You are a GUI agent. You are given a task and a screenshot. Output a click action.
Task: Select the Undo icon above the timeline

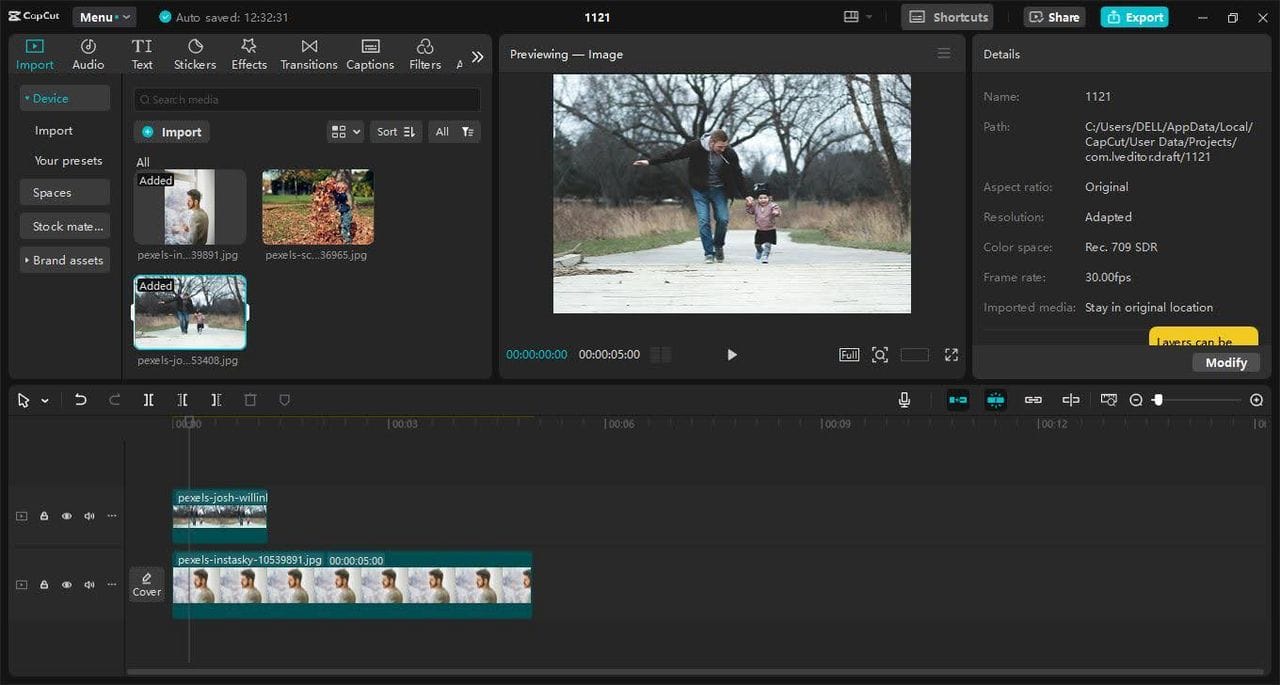(x=81, y=399)
